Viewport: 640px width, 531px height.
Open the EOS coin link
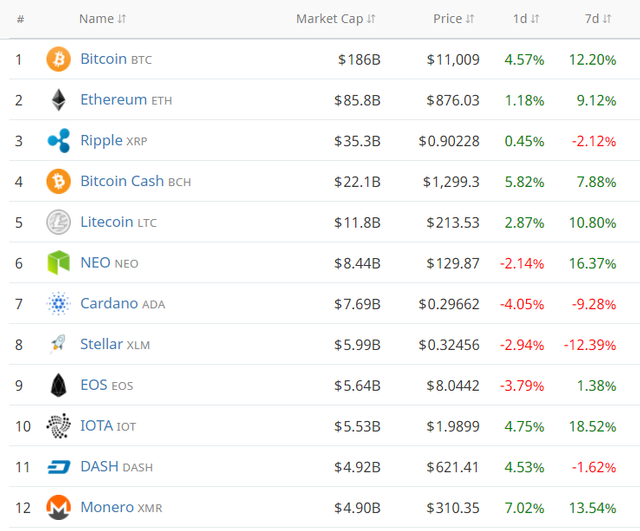tap(94, 385)
